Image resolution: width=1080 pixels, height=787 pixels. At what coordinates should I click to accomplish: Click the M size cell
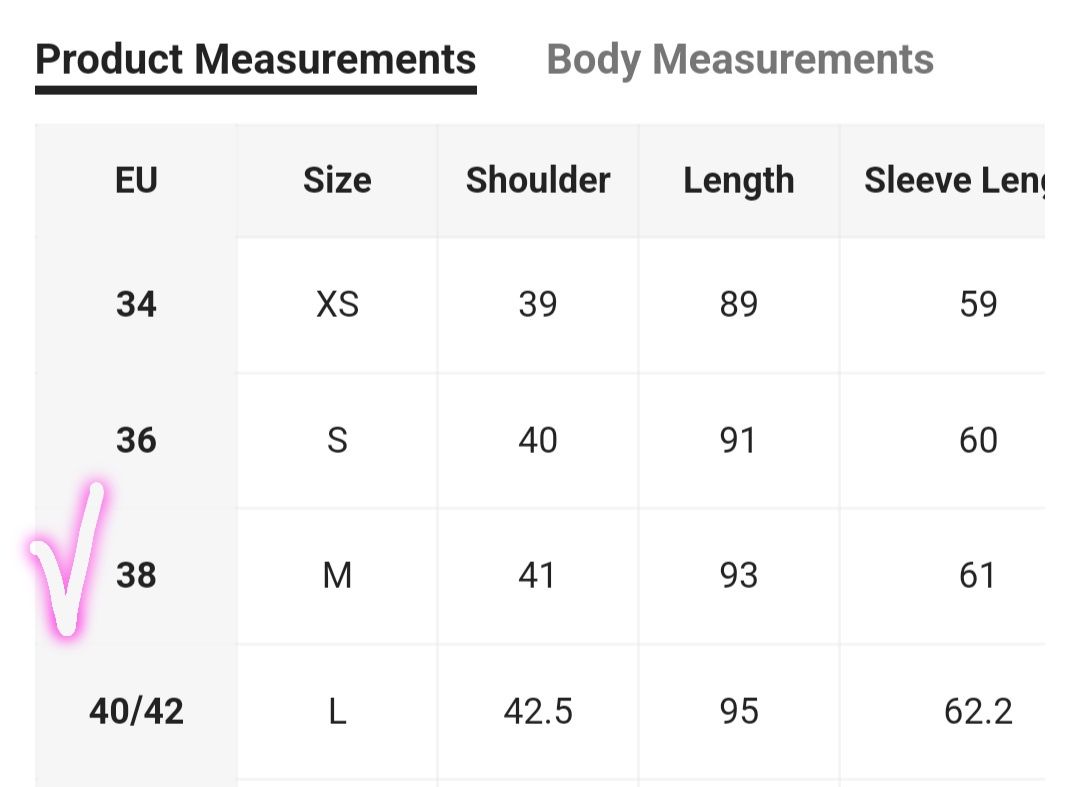coord(338,576)
